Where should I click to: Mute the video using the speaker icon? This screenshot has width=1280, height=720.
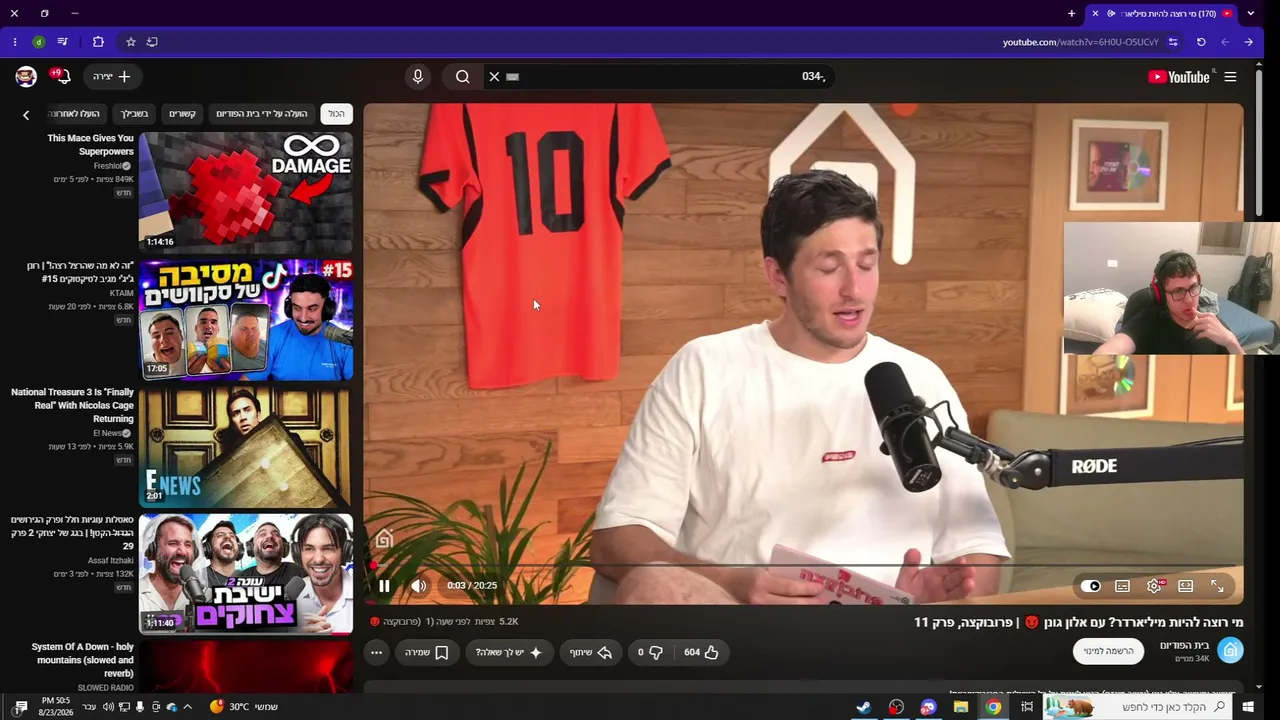(419, 586)
